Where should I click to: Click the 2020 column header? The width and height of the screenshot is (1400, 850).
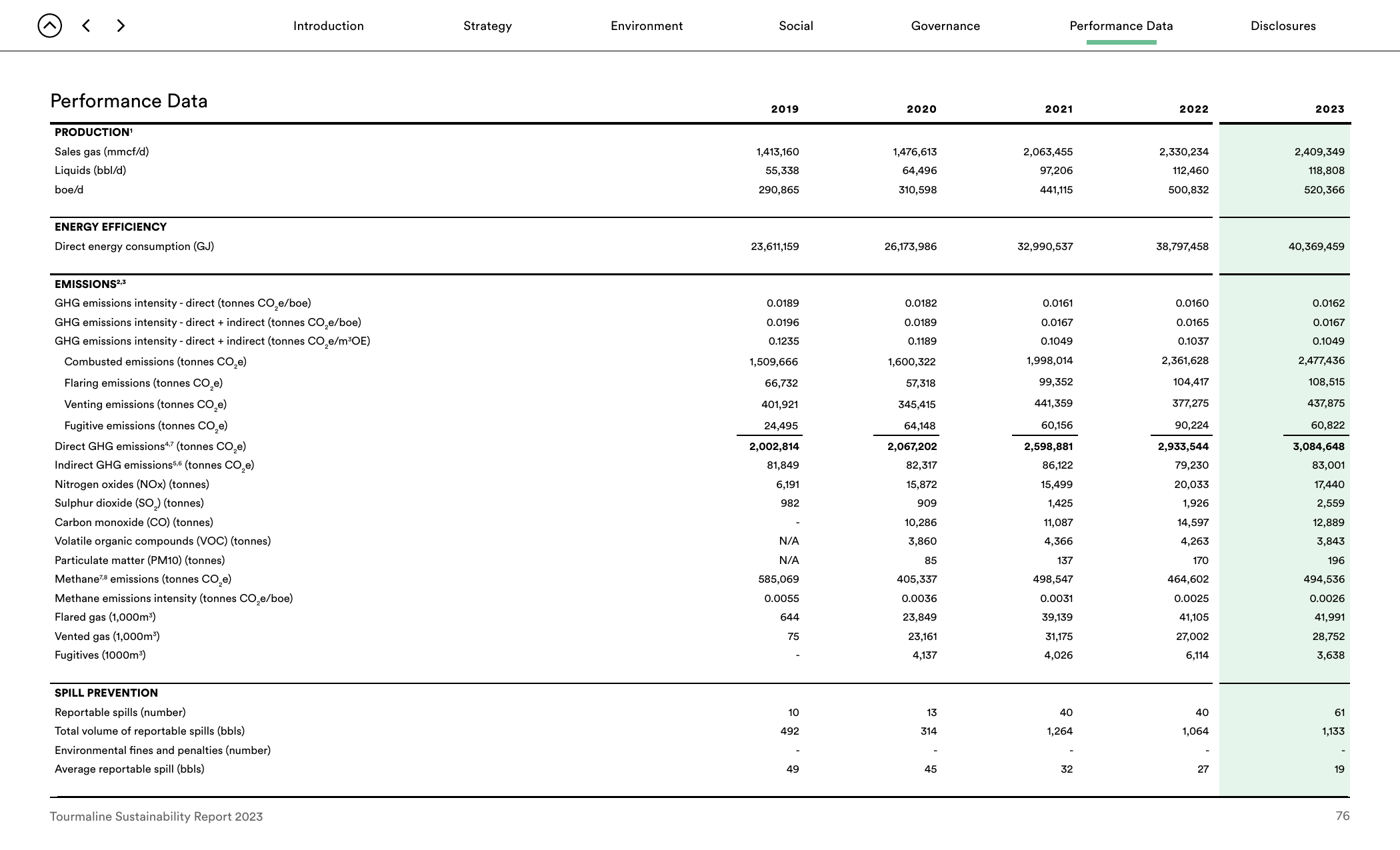pos(921,109)
